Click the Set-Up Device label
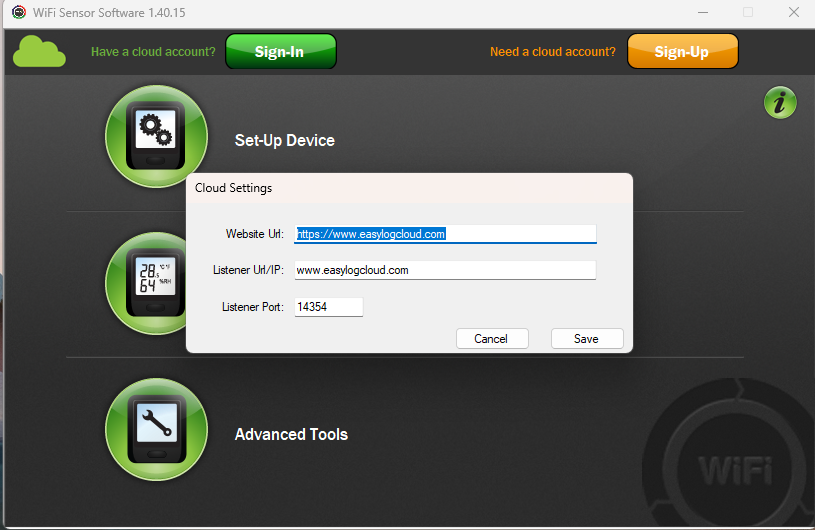 (x=285, y=140)
